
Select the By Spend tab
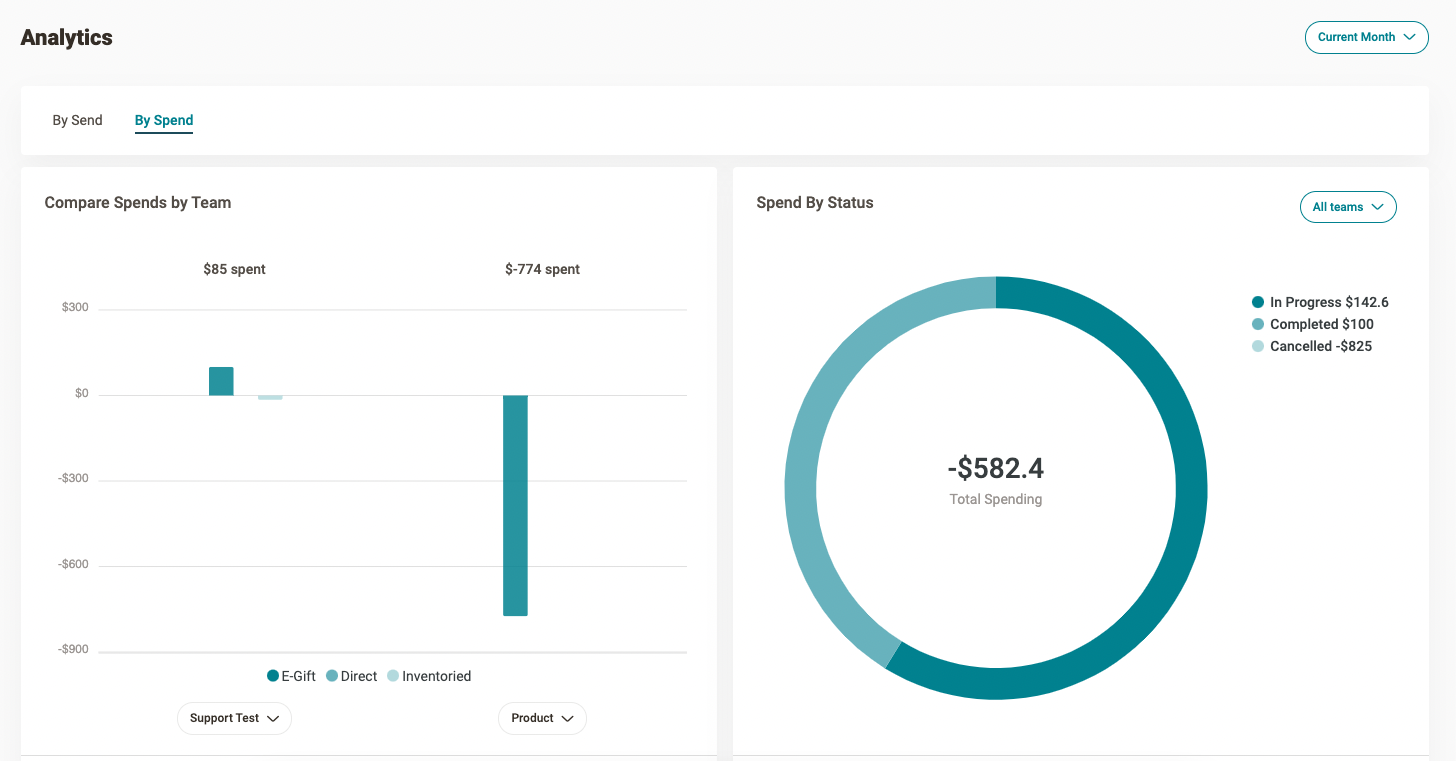coord(164,120)
